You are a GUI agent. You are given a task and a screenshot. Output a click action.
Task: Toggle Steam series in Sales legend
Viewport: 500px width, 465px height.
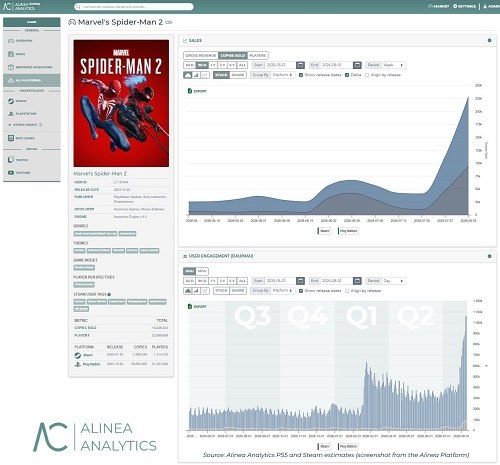[324, 231]
